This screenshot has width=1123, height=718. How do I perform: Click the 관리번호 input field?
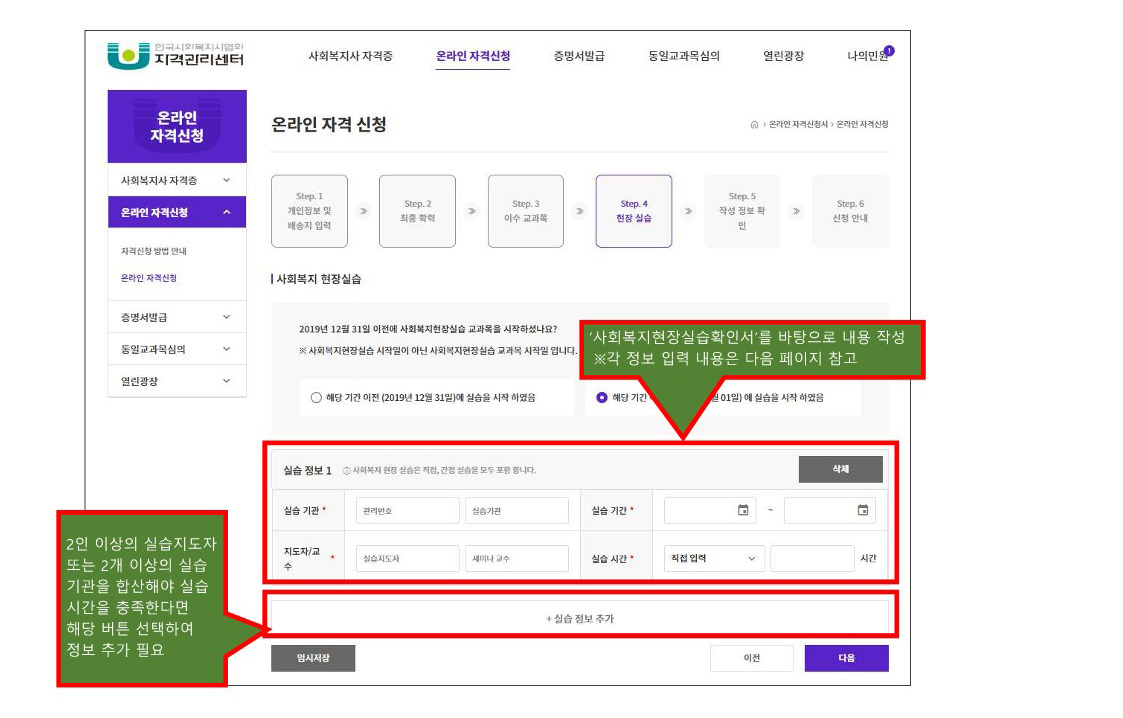tap(408, 511)
